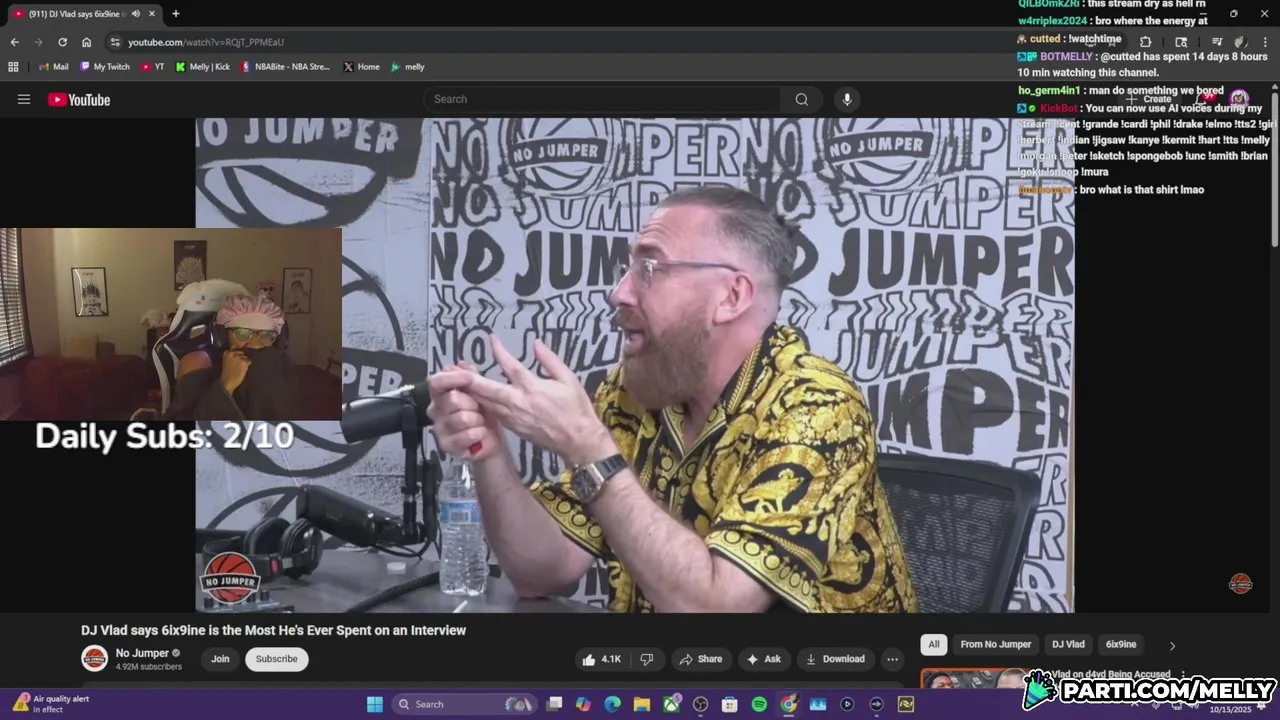Open the My Twitch bookmark
Viewport: 1280px width, 720px height.
point(105,67)
